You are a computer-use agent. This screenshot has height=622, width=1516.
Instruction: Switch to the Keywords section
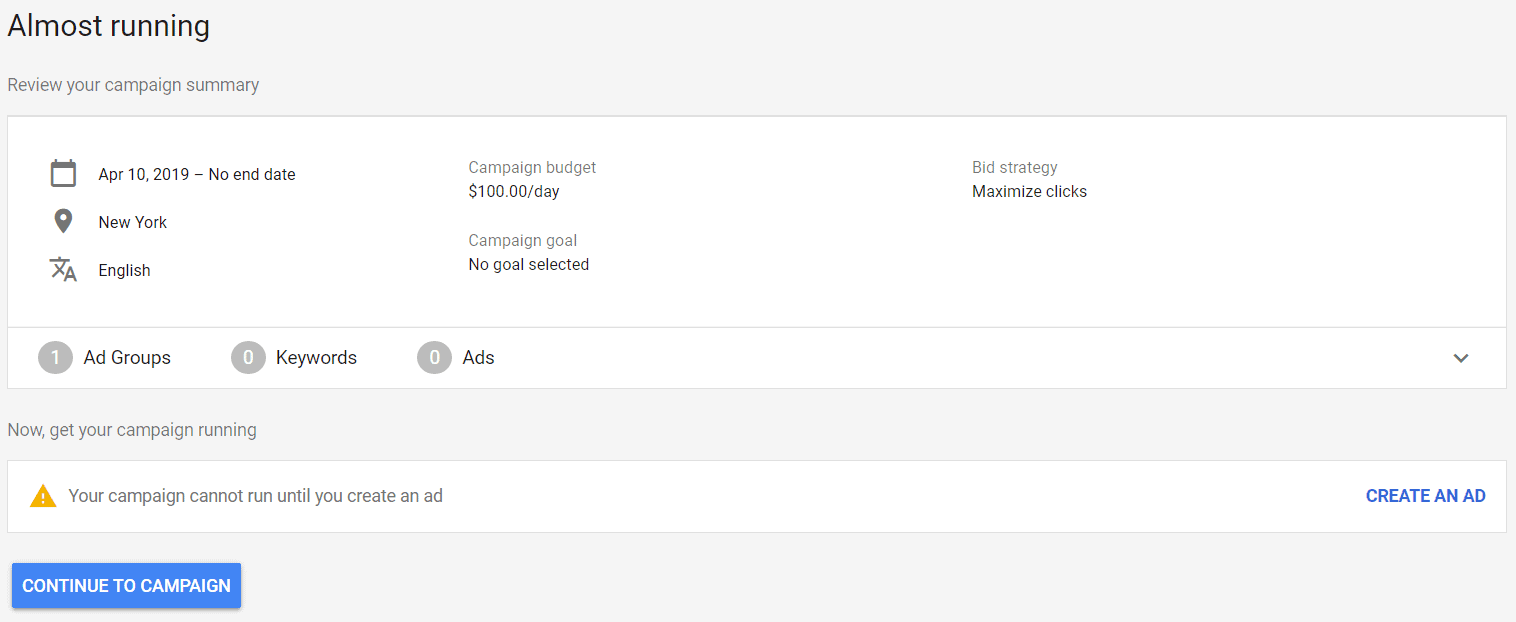tap(316, 357)
